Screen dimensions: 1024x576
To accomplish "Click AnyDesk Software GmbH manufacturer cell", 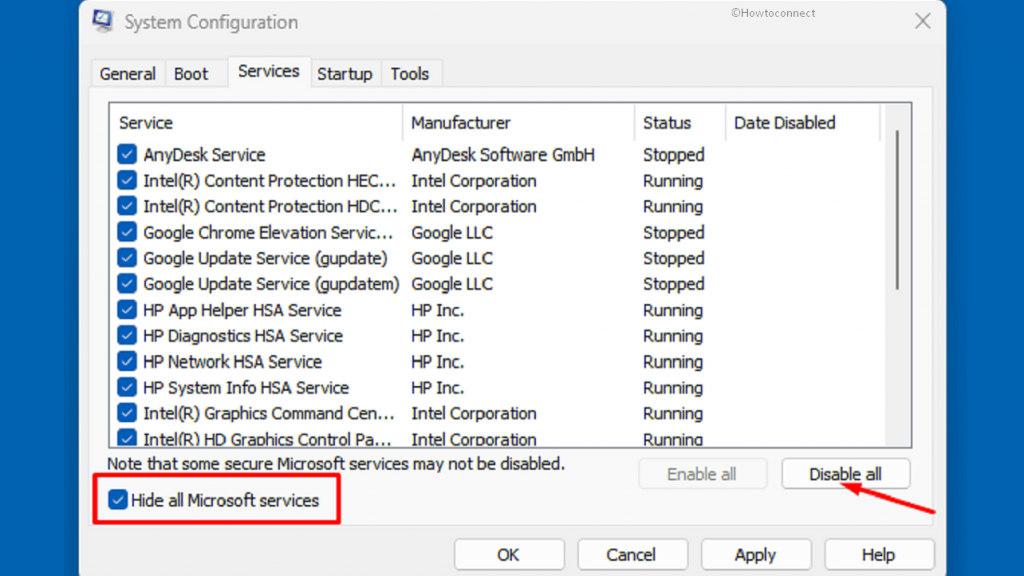I will click(x=503, y=155).
